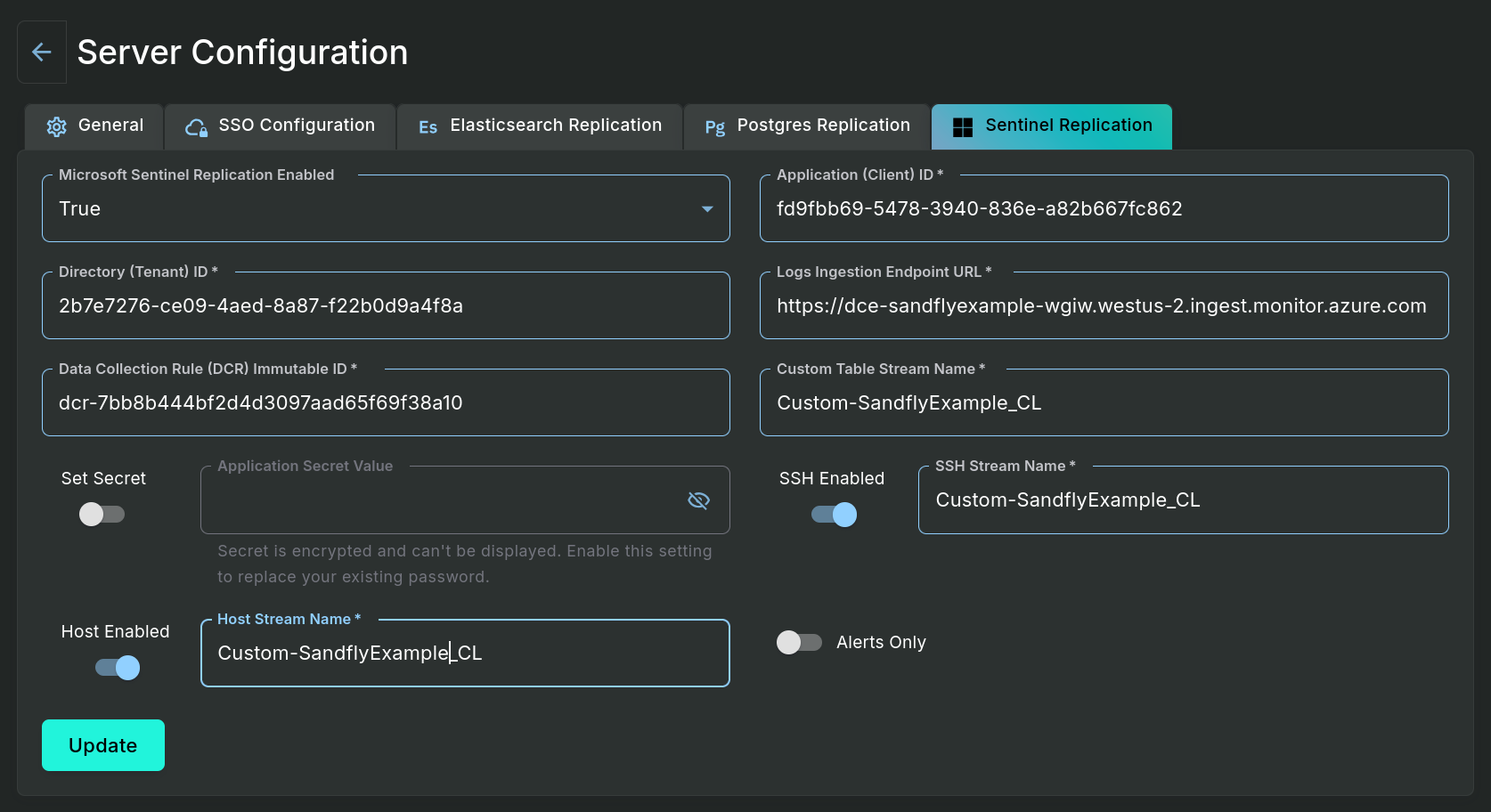Open the Postgres Replication tab
This screenshot has width=1491, height=812.
click(x=807, y=126)
